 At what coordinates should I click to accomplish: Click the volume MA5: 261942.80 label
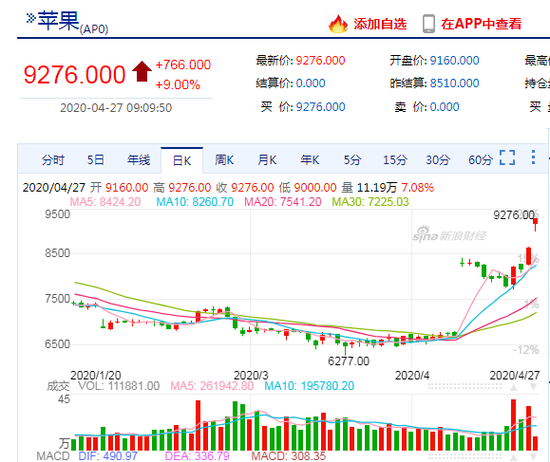[212, 386]
